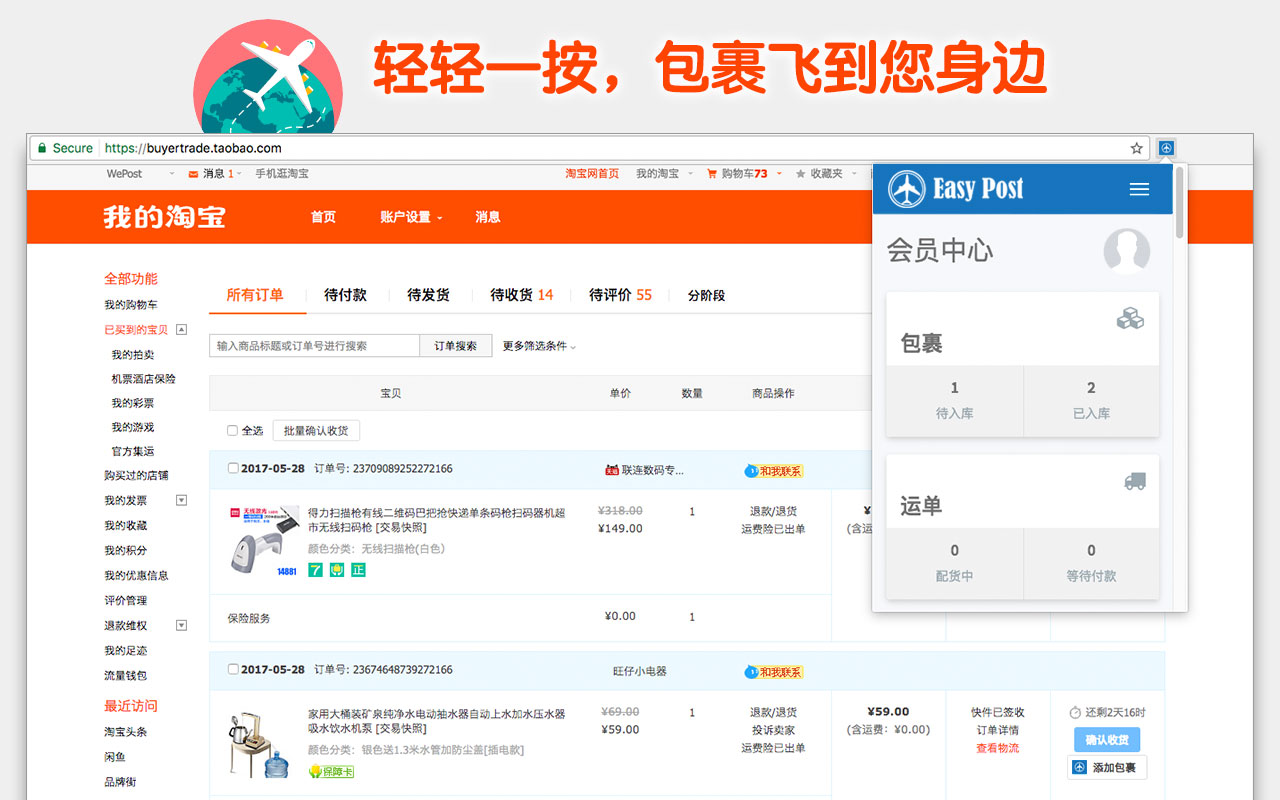Switch to the 待付款 tab
Image resolution: width=1280 pixels, height=800 pixels.
pos(345,295)
